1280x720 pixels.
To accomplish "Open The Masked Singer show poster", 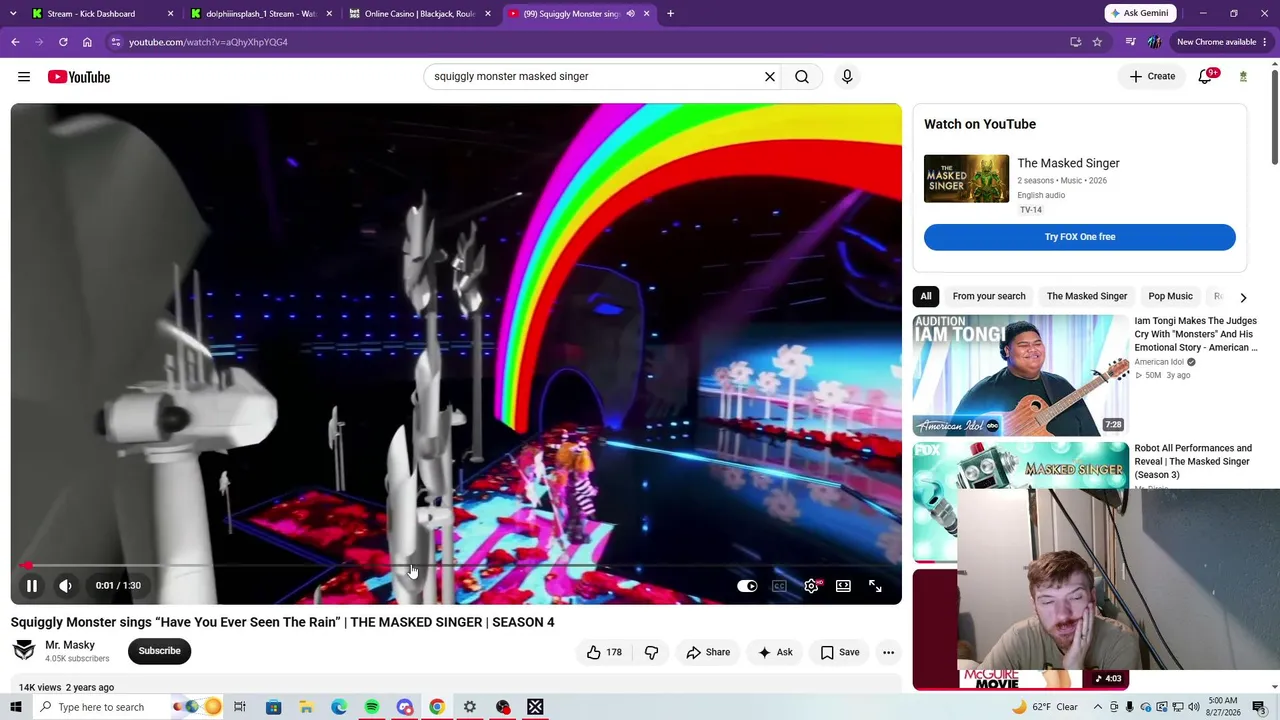I will 966,179.
